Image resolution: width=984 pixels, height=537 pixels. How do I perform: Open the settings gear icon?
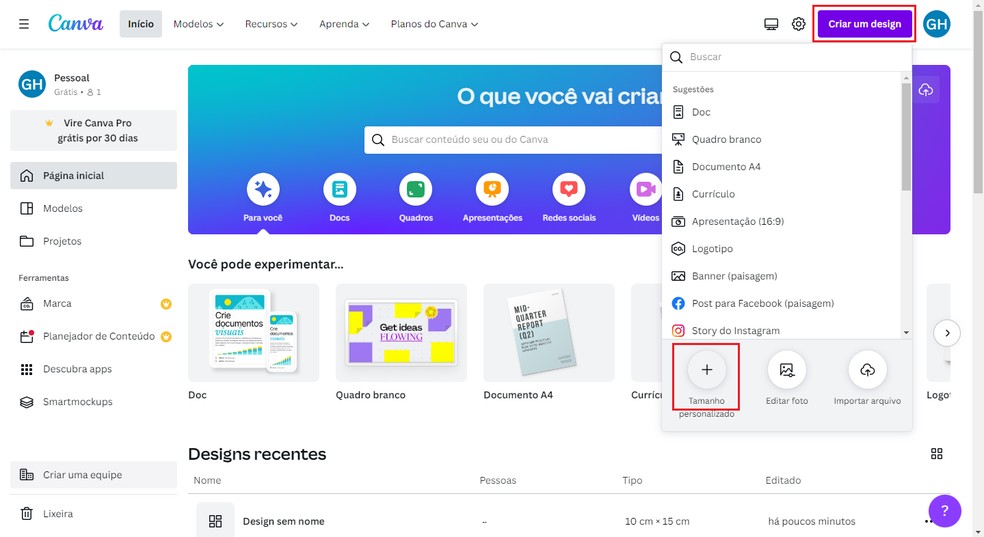798,24
